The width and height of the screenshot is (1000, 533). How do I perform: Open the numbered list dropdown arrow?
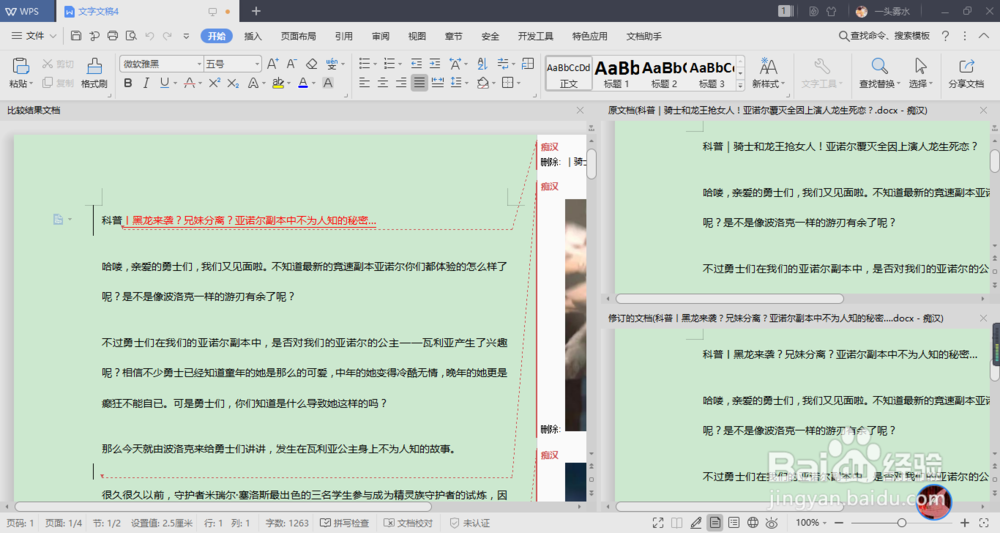pyautogui.click(x=400, y=64)
